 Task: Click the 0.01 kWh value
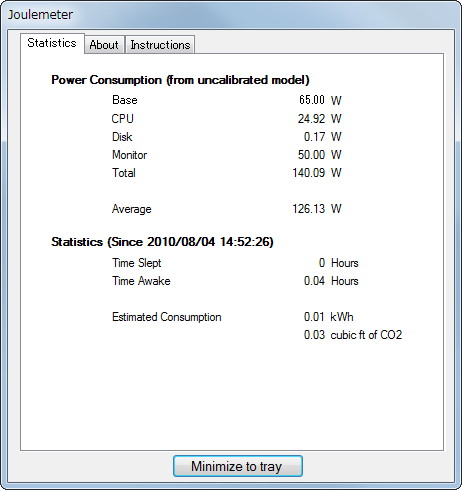329,317
